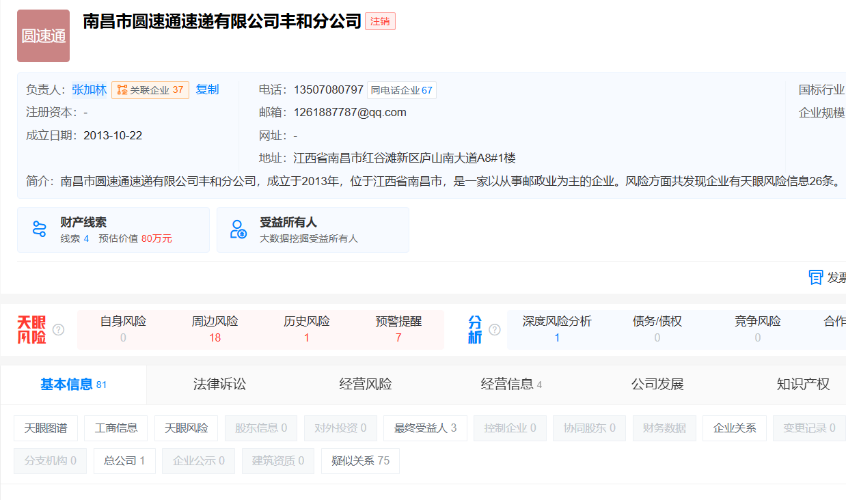Screen dimensions: 846x500
Task: Click the founding date 2013-10-22
Action: 113,135
